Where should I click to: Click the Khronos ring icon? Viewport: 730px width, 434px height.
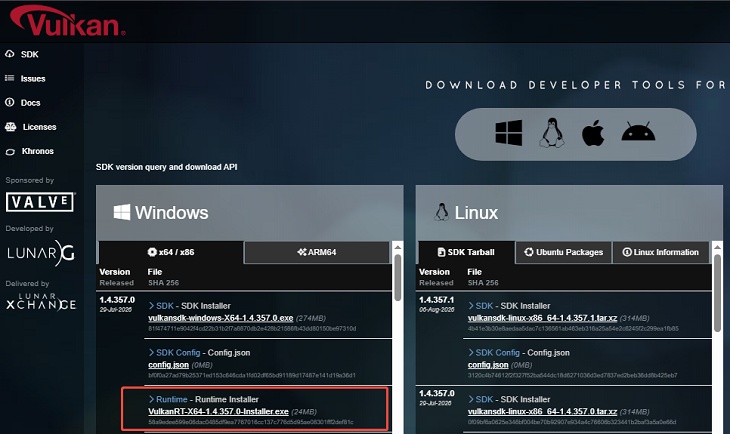click(10, 152)
